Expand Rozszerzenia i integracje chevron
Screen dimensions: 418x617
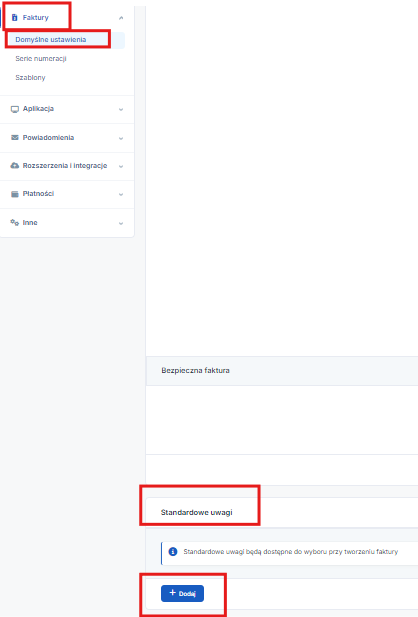[x=121, y=166]
